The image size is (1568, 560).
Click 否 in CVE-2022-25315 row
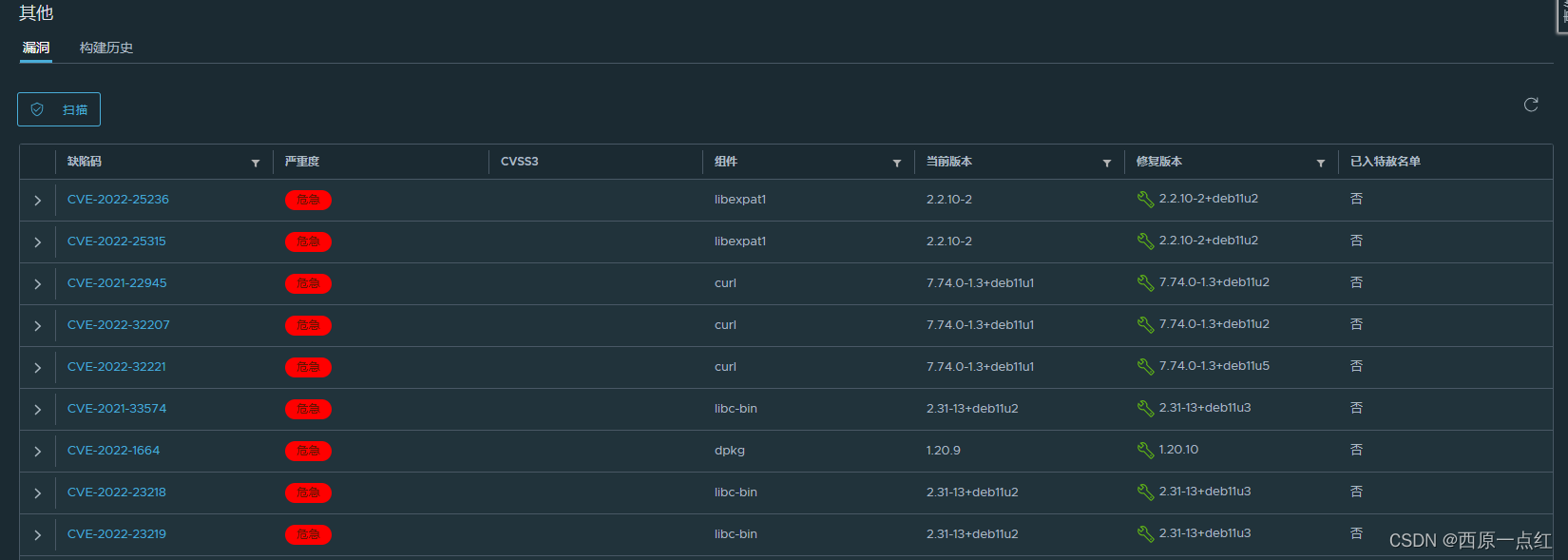coord(1356,241)
